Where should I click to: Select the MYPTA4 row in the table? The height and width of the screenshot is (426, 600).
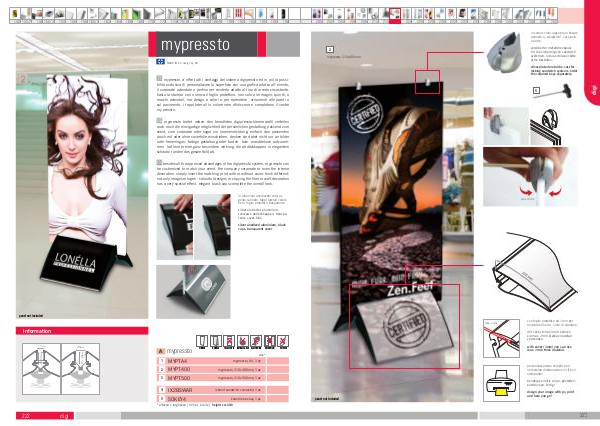tap(223, 361)
